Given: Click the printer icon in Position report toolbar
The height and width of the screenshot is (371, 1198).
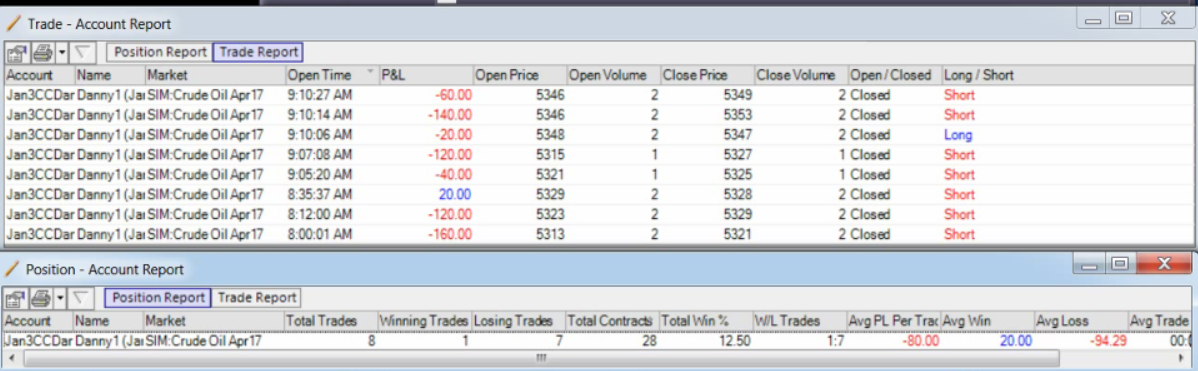Looking at the screenshot, I should coord(41,298).
